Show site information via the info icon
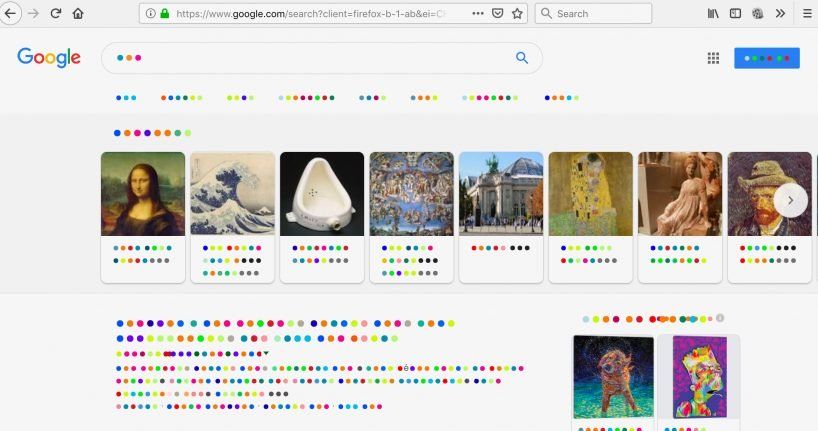The height and width of the screenshot is (431, 818). 150,14
